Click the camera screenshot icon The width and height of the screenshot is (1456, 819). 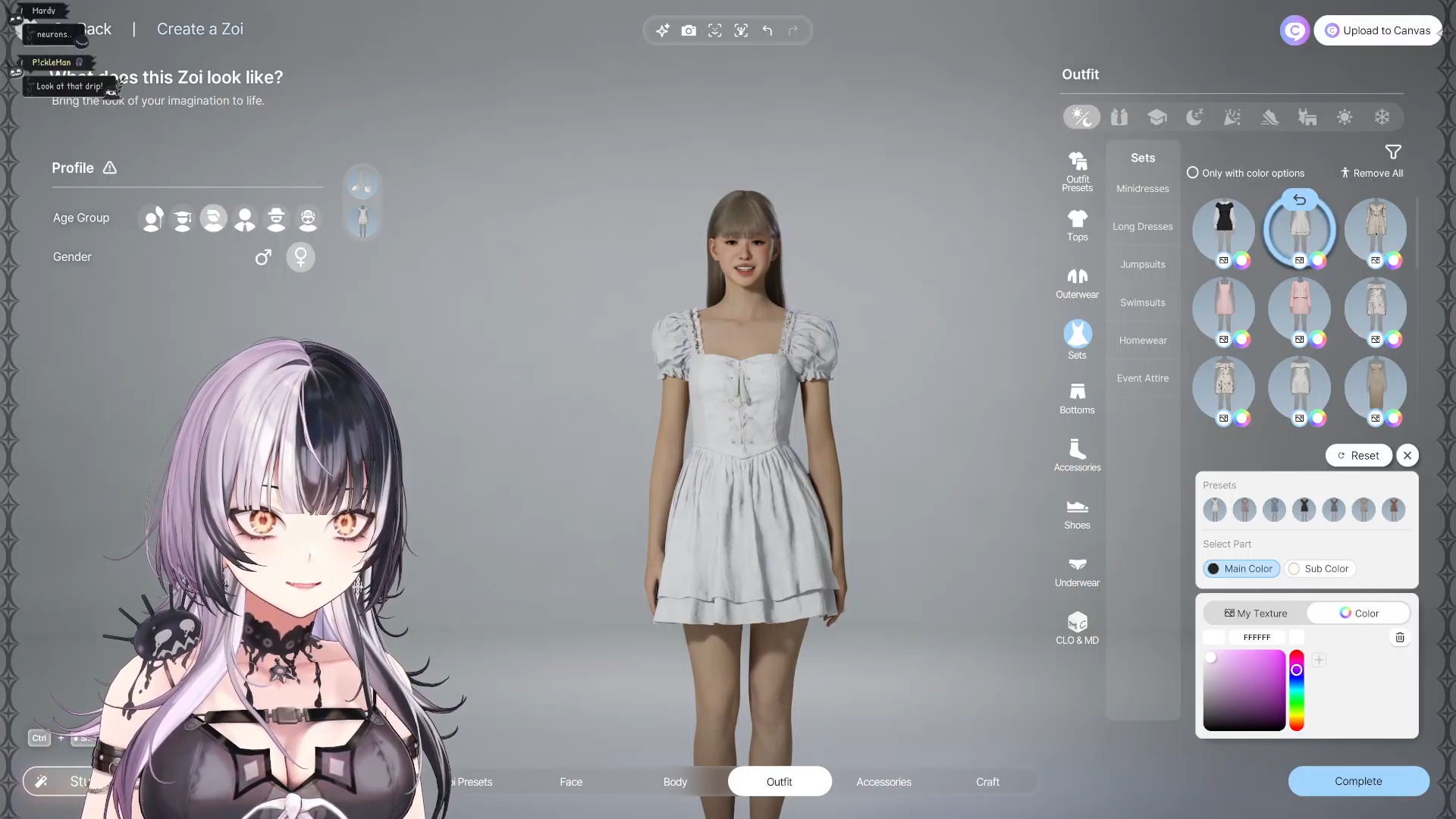(x=689, y=30)
